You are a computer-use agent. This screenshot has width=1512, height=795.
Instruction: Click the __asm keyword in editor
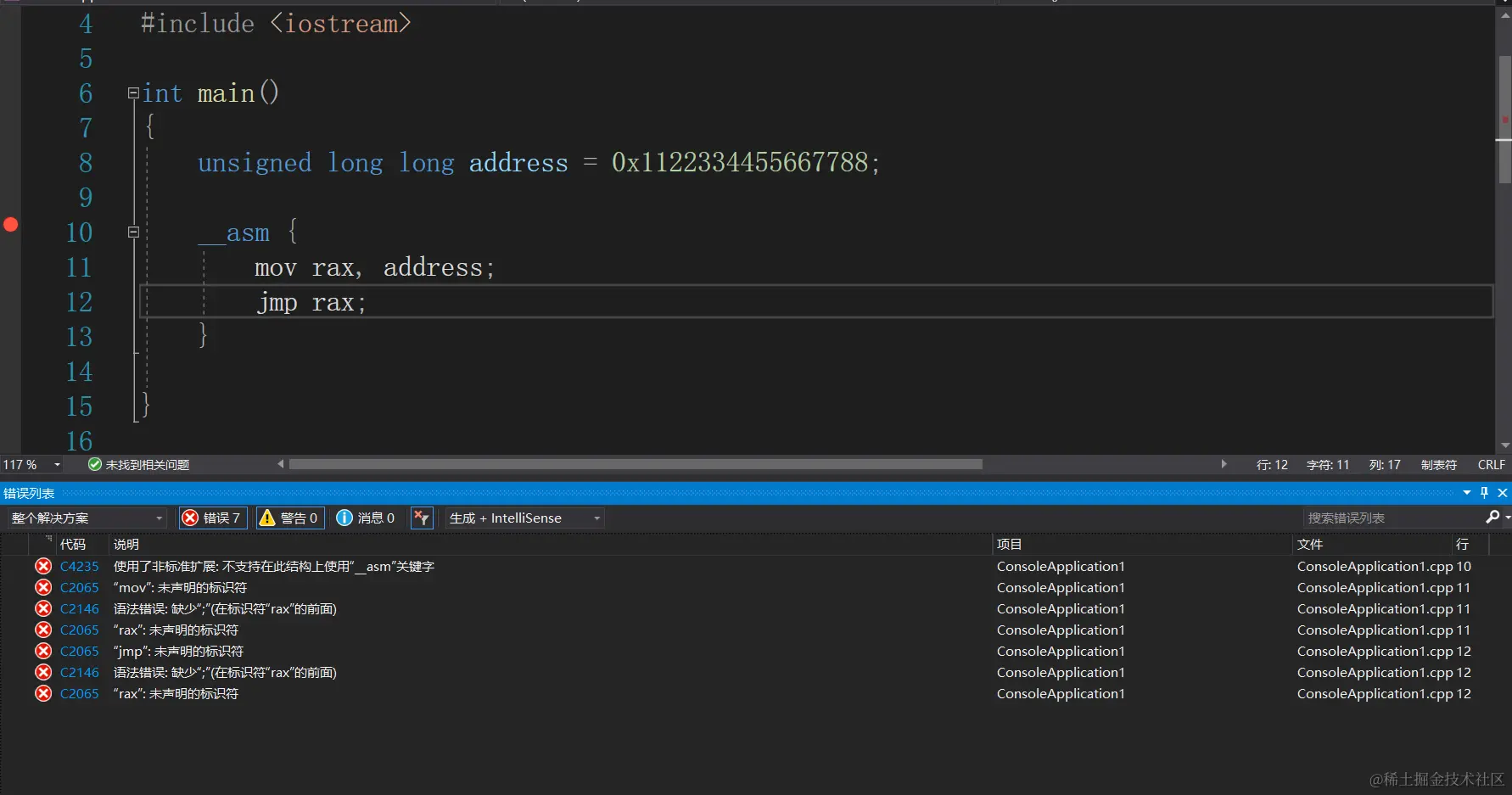tap(234, 232)
